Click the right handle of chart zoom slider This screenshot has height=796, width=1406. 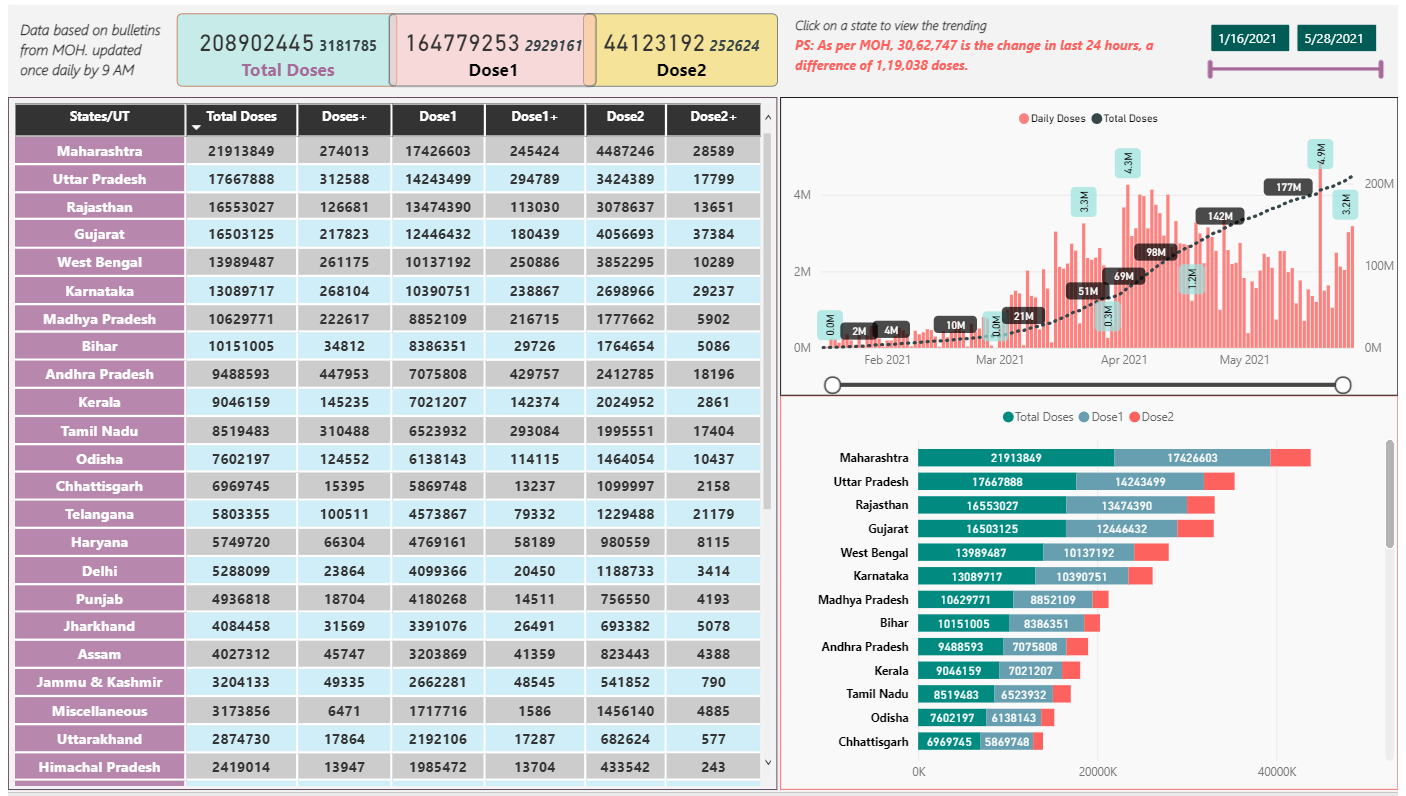[1343, 385]
